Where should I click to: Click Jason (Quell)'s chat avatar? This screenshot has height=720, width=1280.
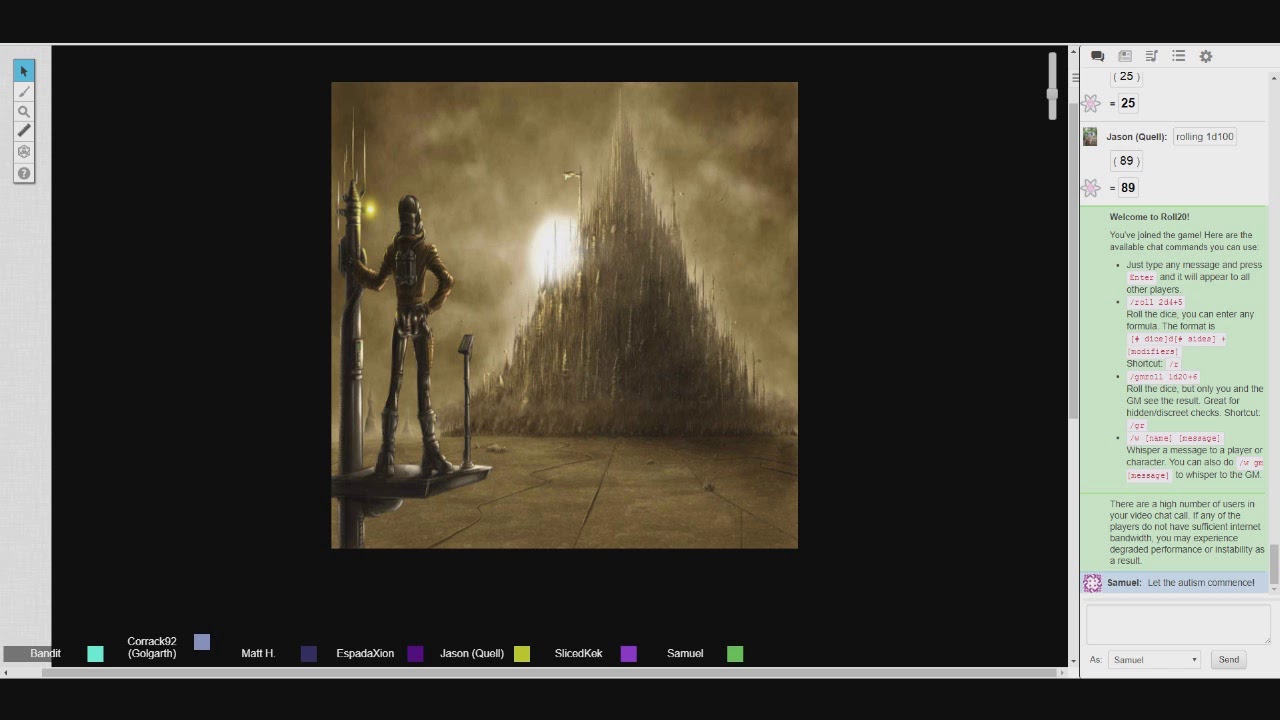(x=1090, y=137)
